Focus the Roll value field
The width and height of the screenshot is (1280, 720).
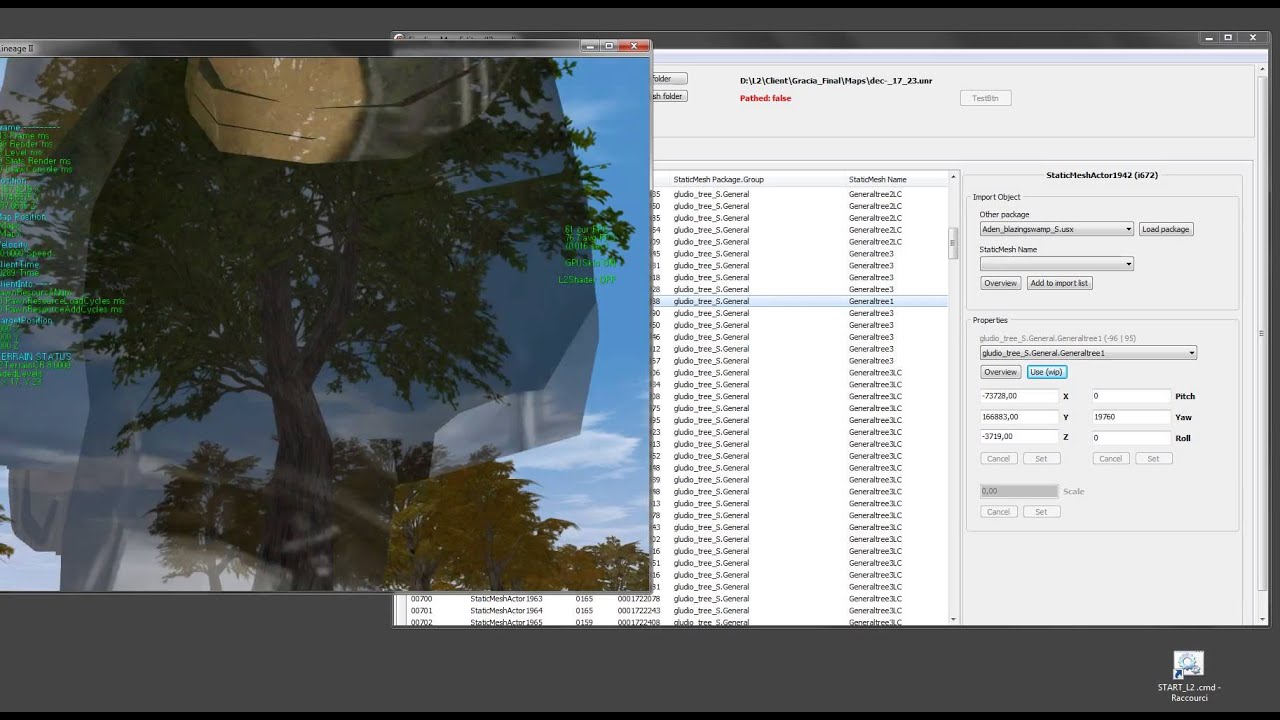[x=1131, y=437]
